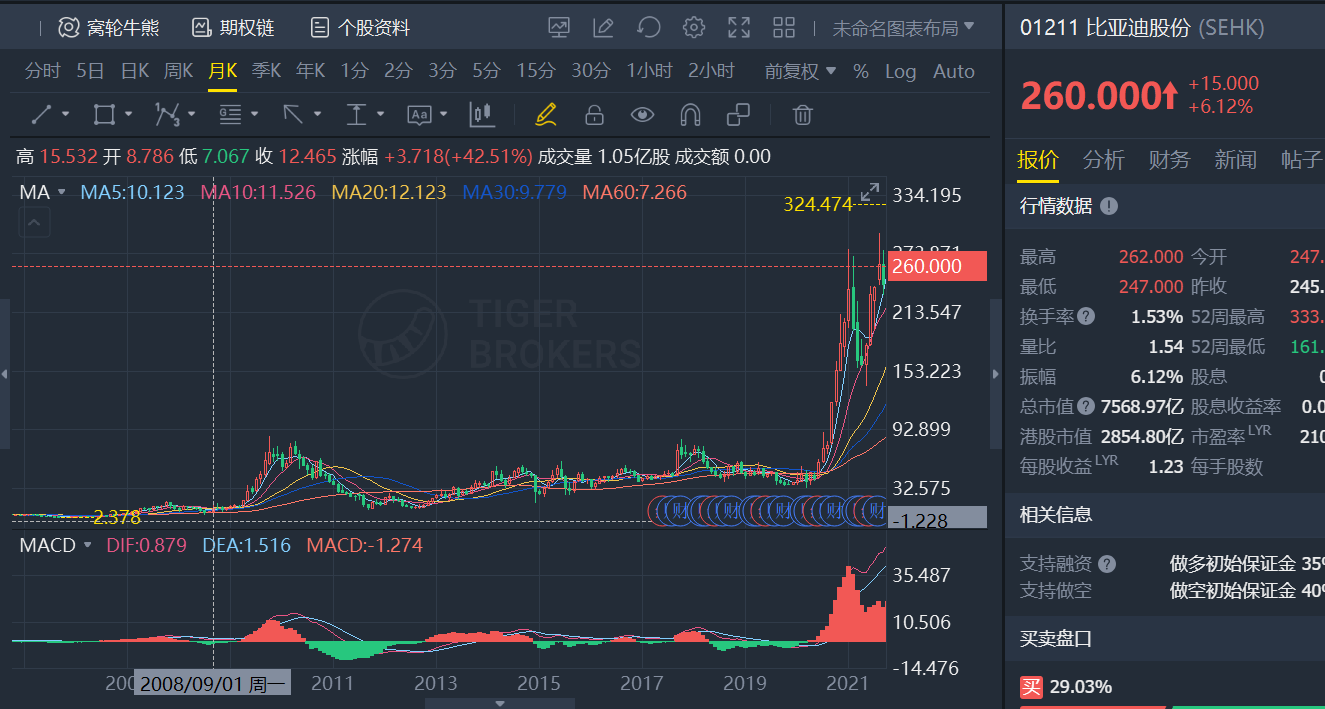Toggle Log scale on the chart
1325x709 pixels.
[900, 71]
